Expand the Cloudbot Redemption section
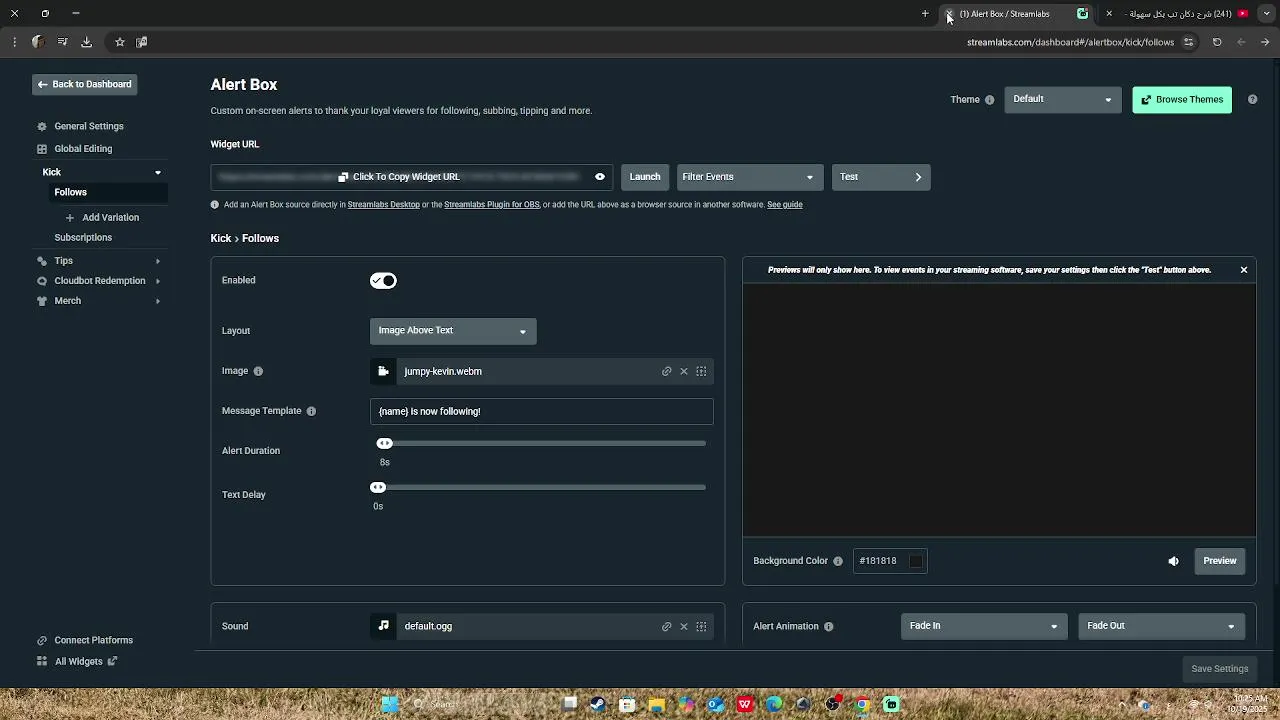1280x720 pixels. point(157,281)
